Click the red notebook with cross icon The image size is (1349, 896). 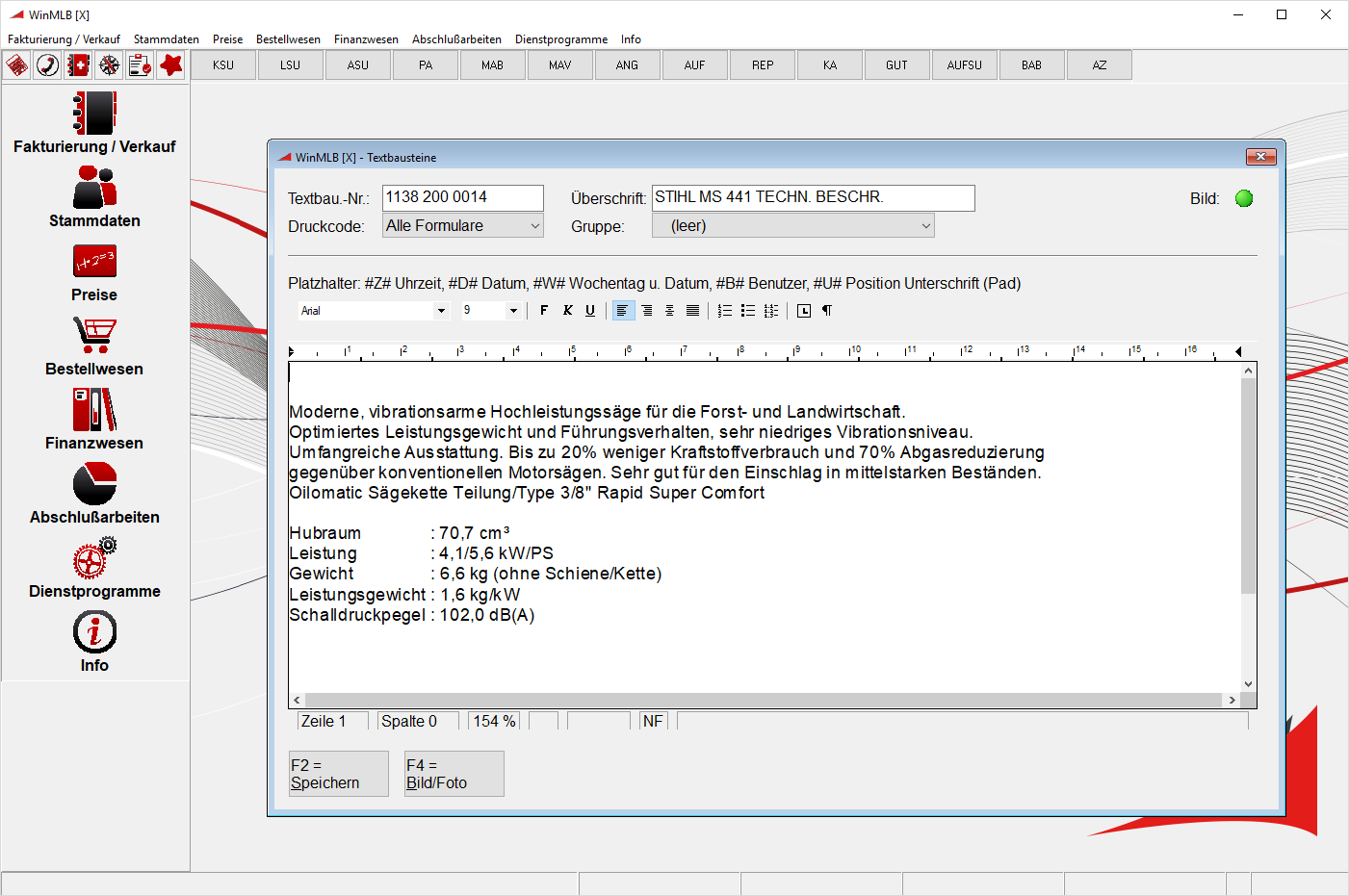pyautogui.click(x=79, y=65)
